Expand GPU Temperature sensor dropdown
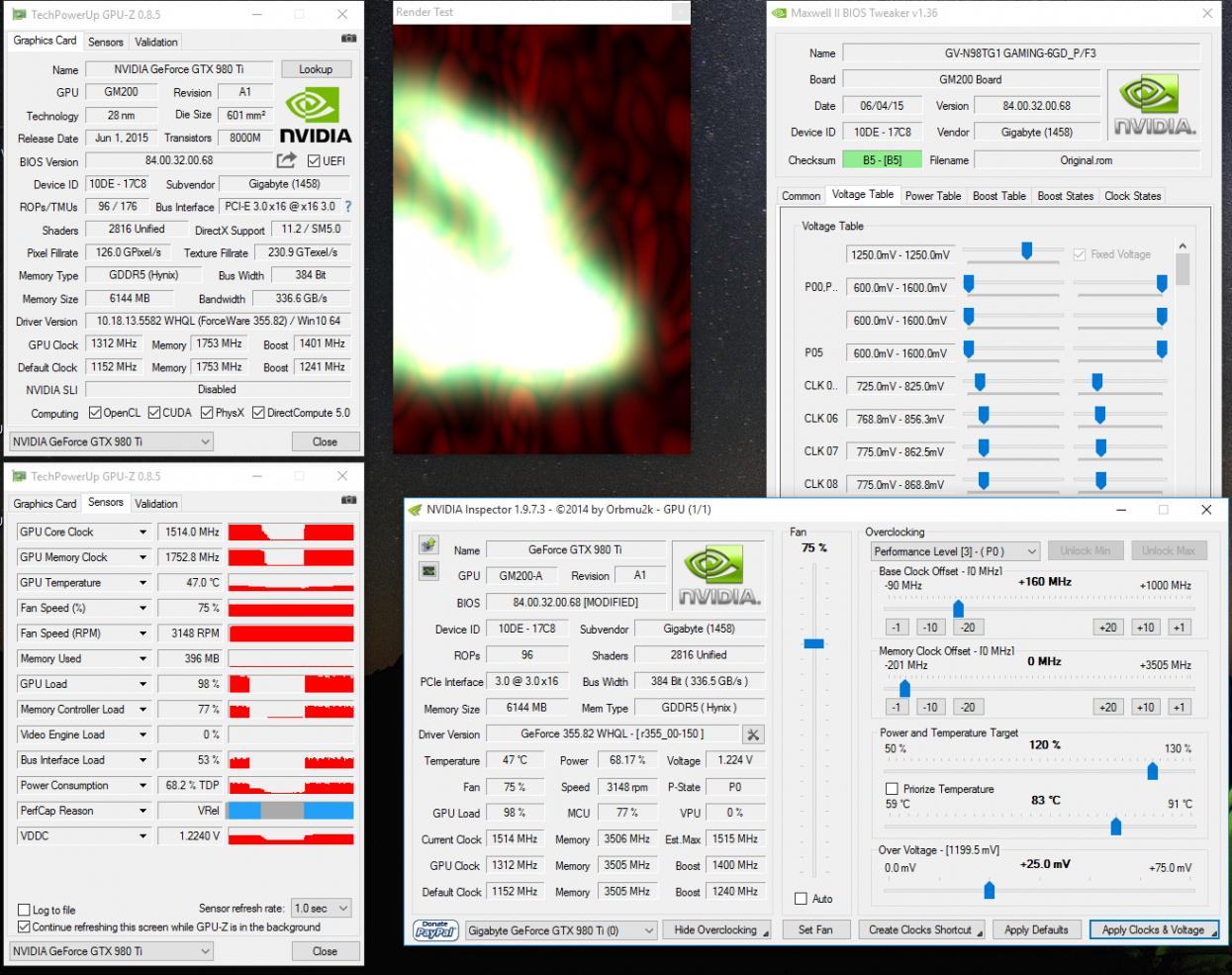The height and width of the screenshot is (975, 1232). click(x=142, y=583)
